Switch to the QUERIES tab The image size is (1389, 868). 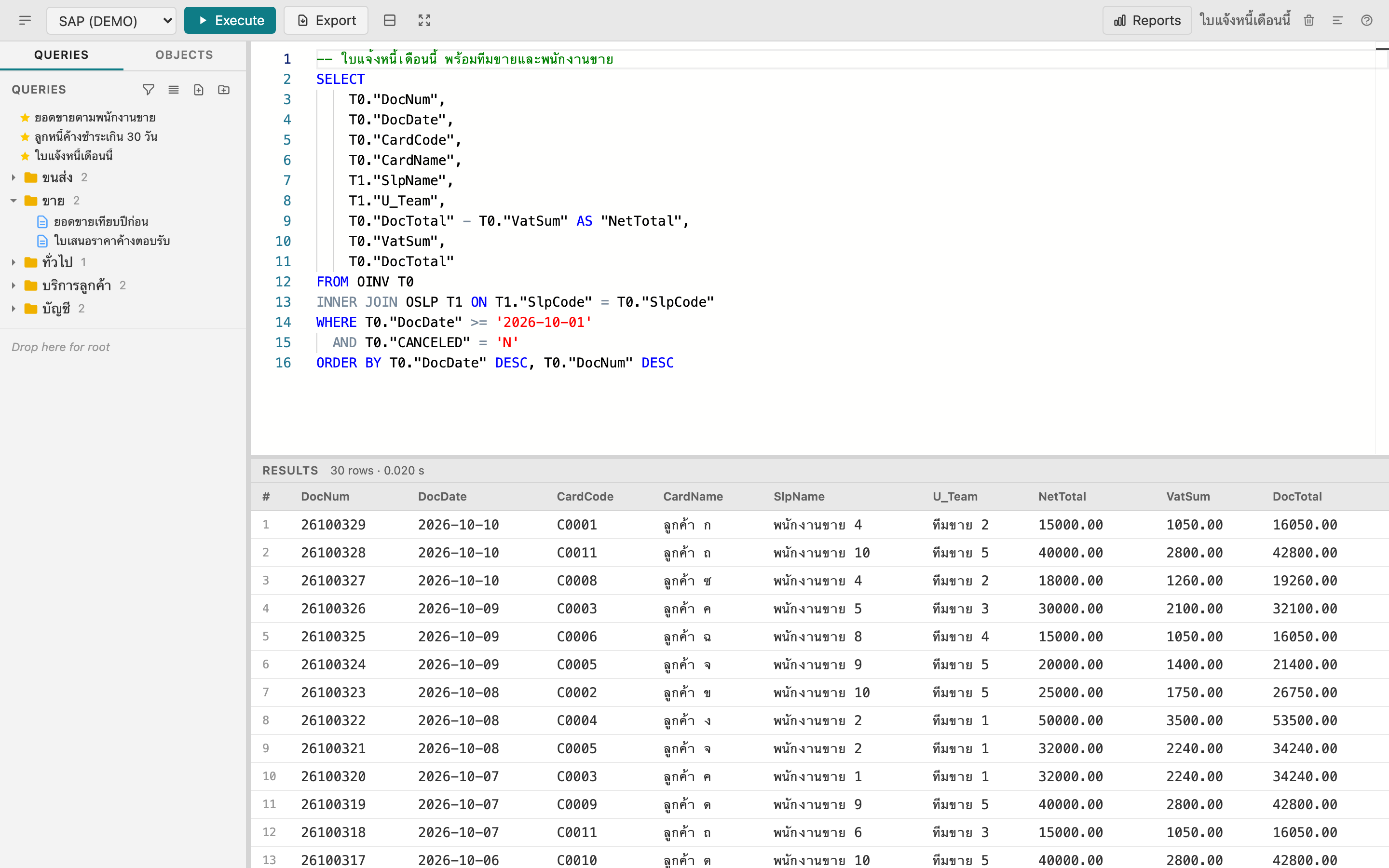click(x=61, y=55)
